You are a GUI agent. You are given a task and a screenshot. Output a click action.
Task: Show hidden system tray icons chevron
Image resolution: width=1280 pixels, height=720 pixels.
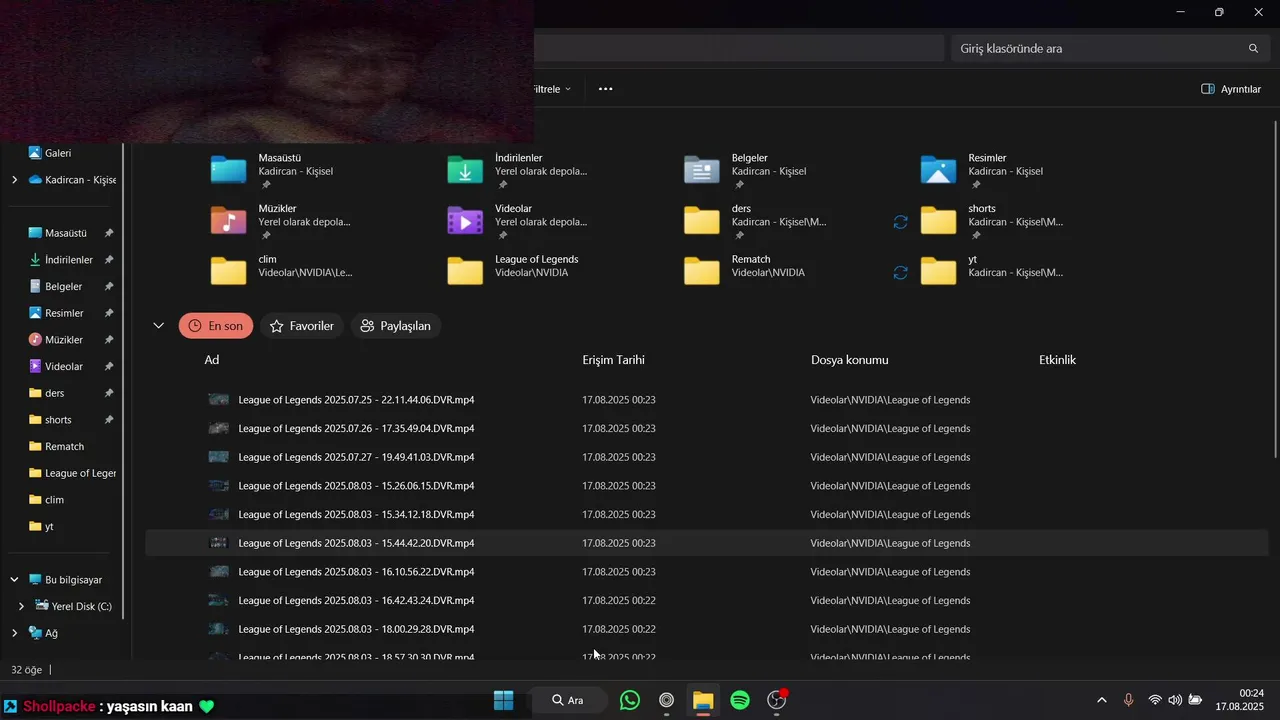[x=1102, y=700]
